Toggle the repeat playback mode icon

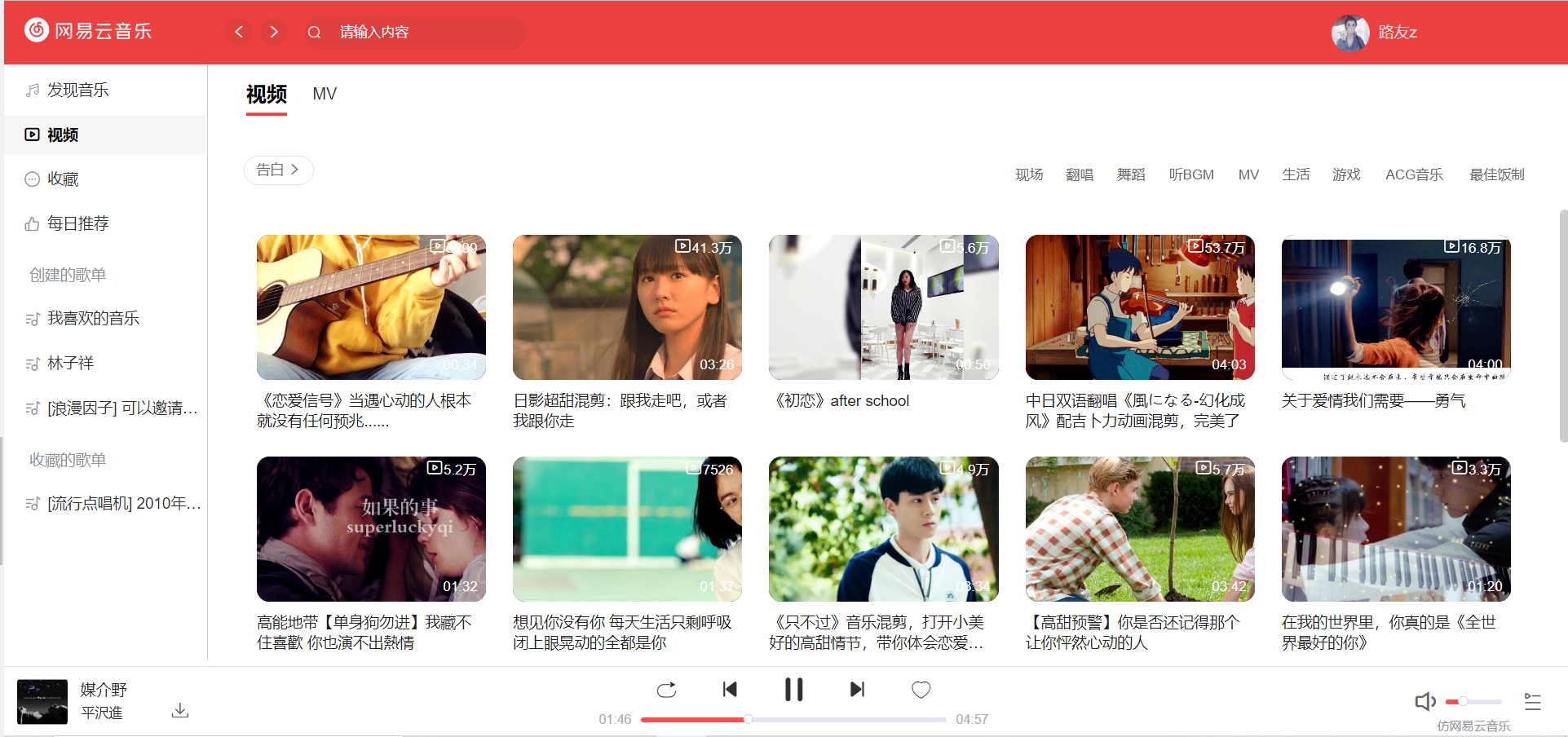666,690
